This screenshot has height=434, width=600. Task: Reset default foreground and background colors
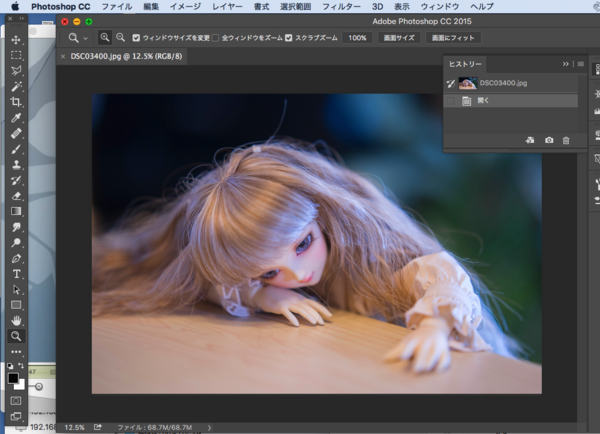(x=10, y=366)
